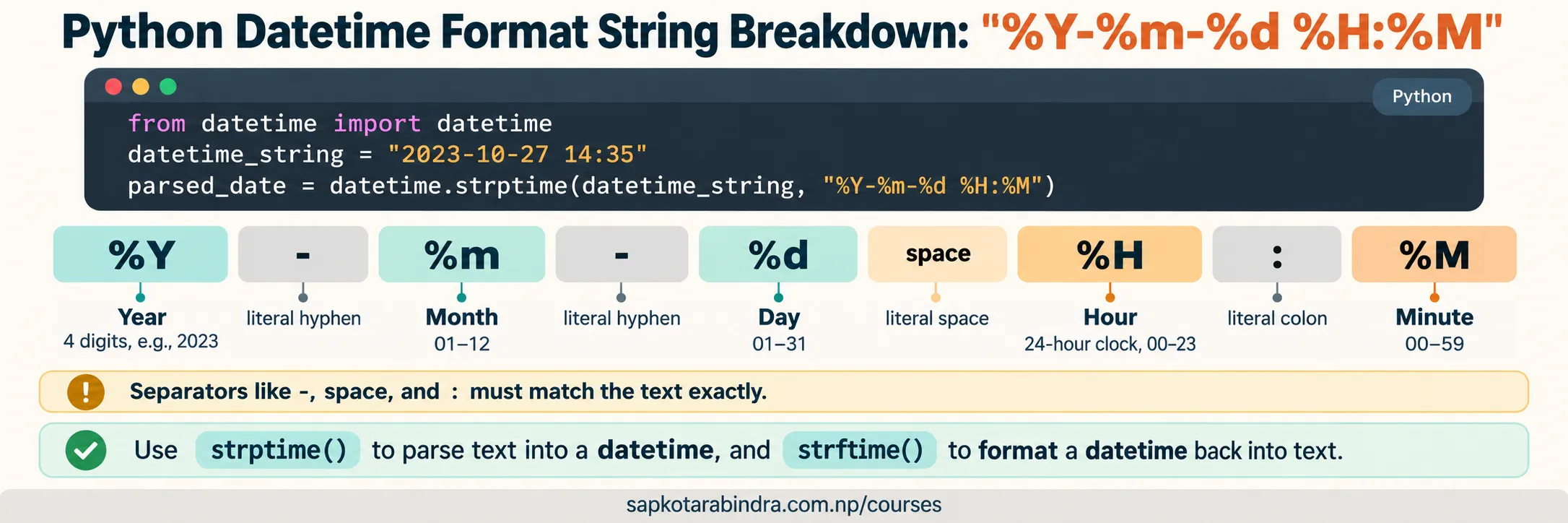The width and height of the screenshot is (1568, 523).
Task: Click the red window dot in code block
Action: [113, 87]
